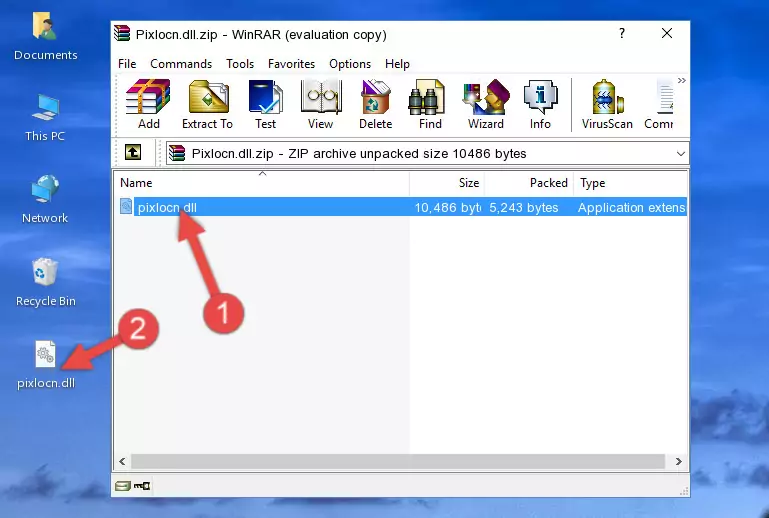This screenshot has width=769, height=518.
Task: Expand the toolbar overflow chevron
Action: [682, 80]
